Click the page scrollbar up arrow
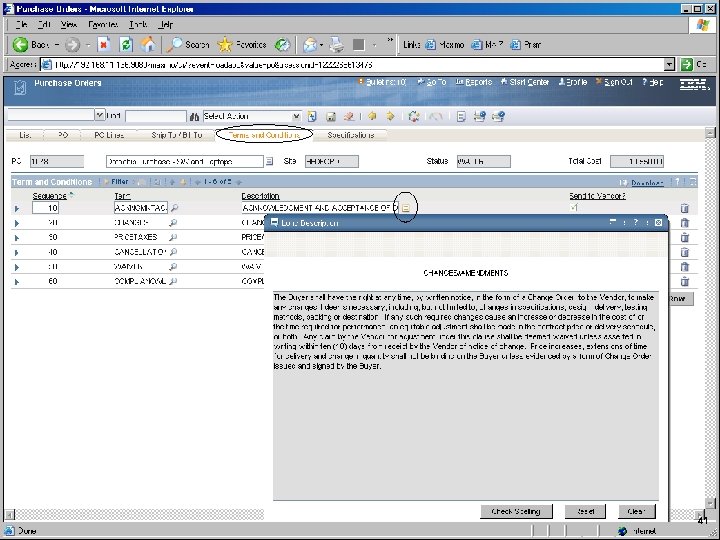 [710, 133]
